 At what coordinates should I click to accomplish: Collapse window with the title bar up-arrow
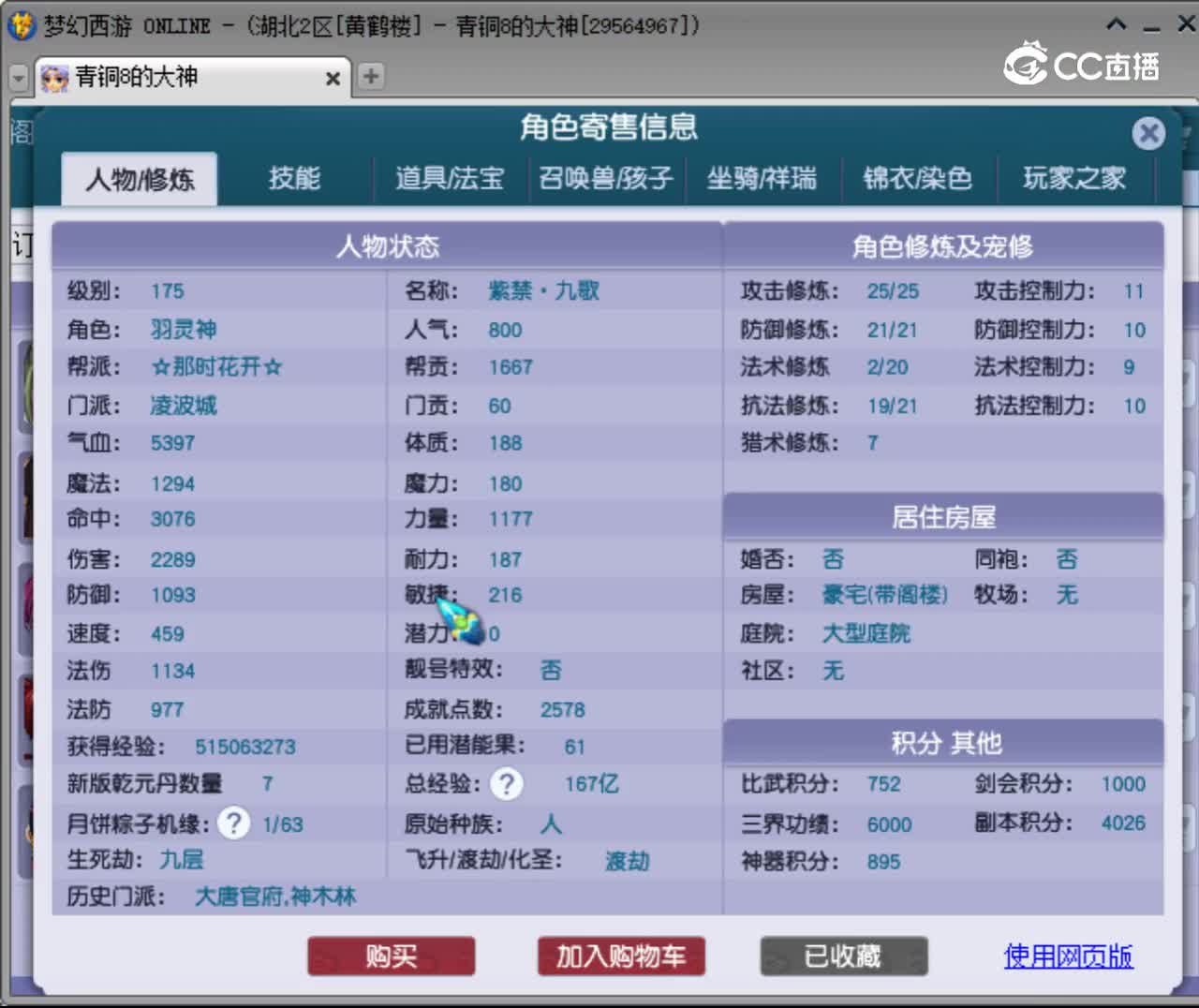(1116, 24)
